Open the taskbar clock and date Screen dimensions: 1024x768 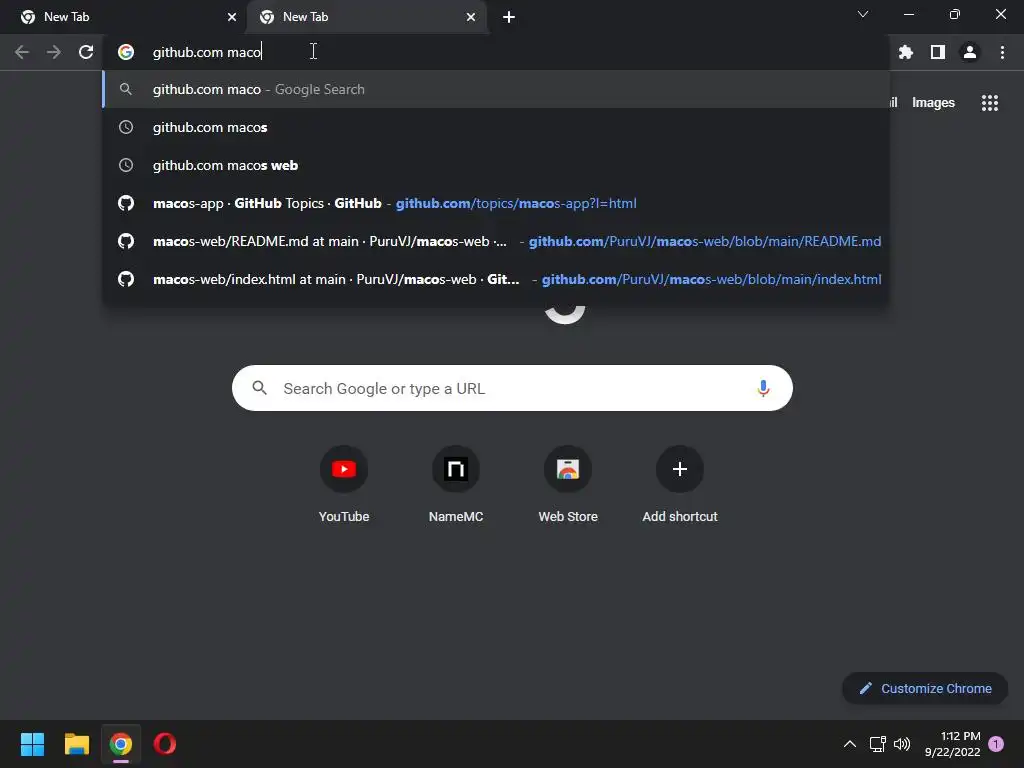952,744
